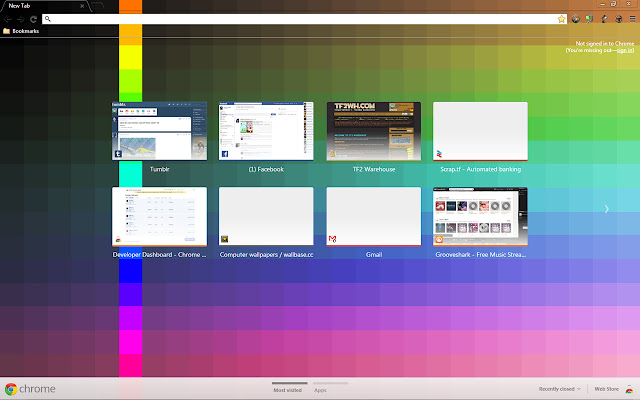The width and height of the screenshot is (640, 400).
Task: Expand the Recently closed menu
Action: coord(558,388)
